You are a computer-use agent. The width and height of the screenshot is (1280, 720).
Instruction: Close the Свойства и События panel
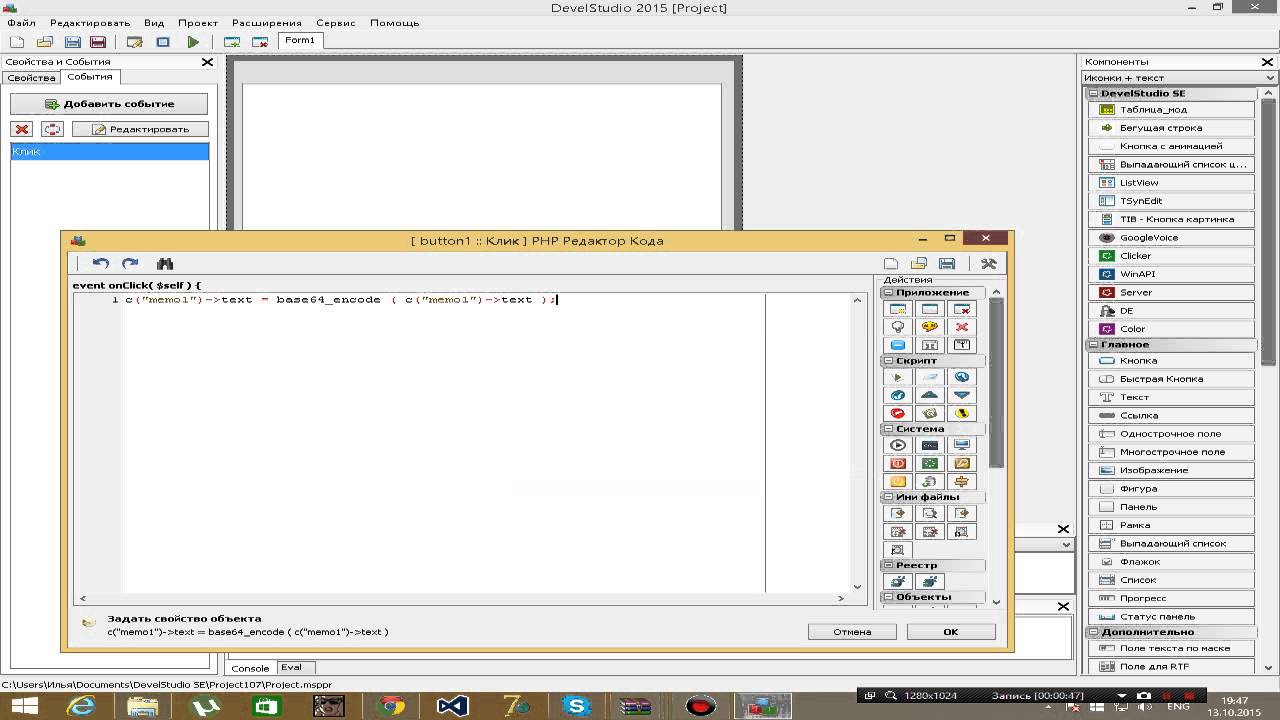pyautogui.click(x=207, y=62)
